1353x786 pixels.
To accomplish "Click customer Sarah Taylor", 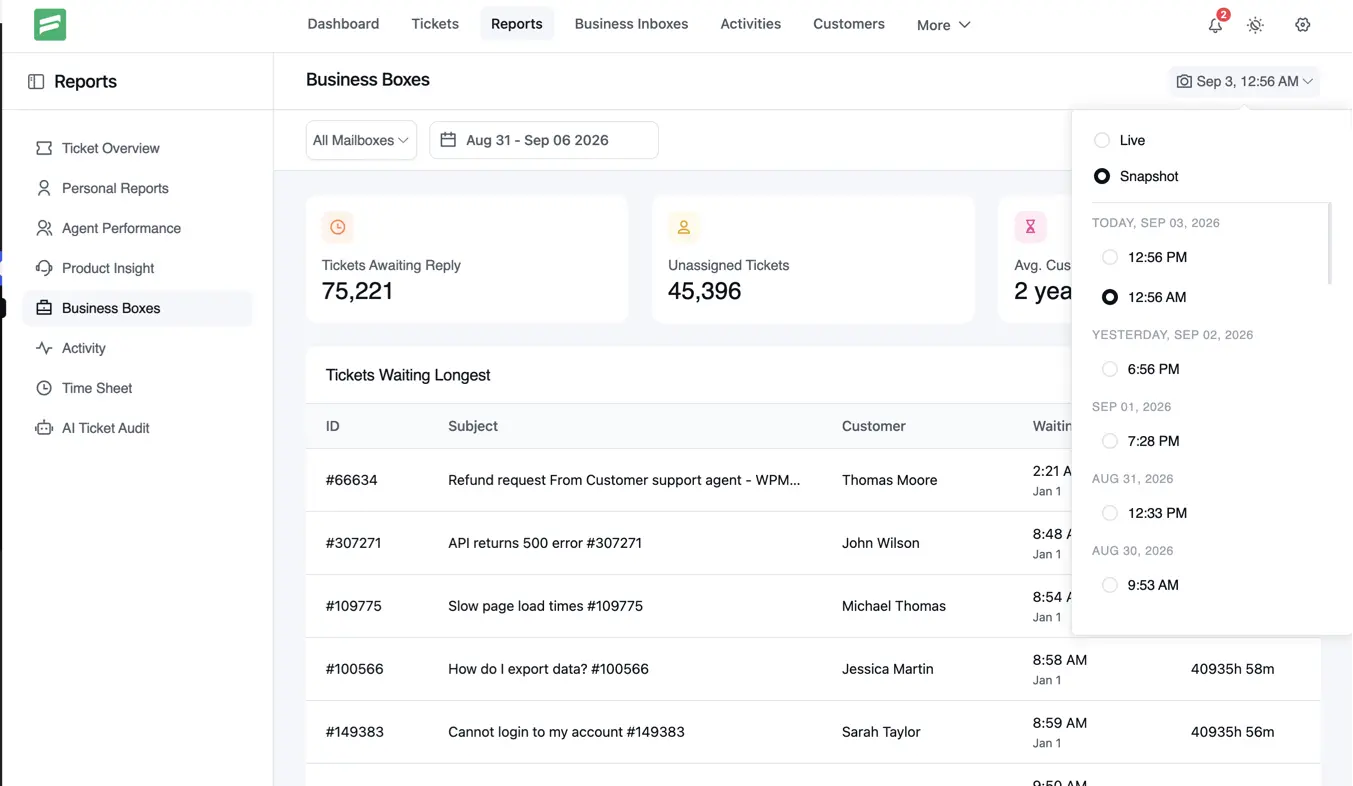I will pos(881,732).
